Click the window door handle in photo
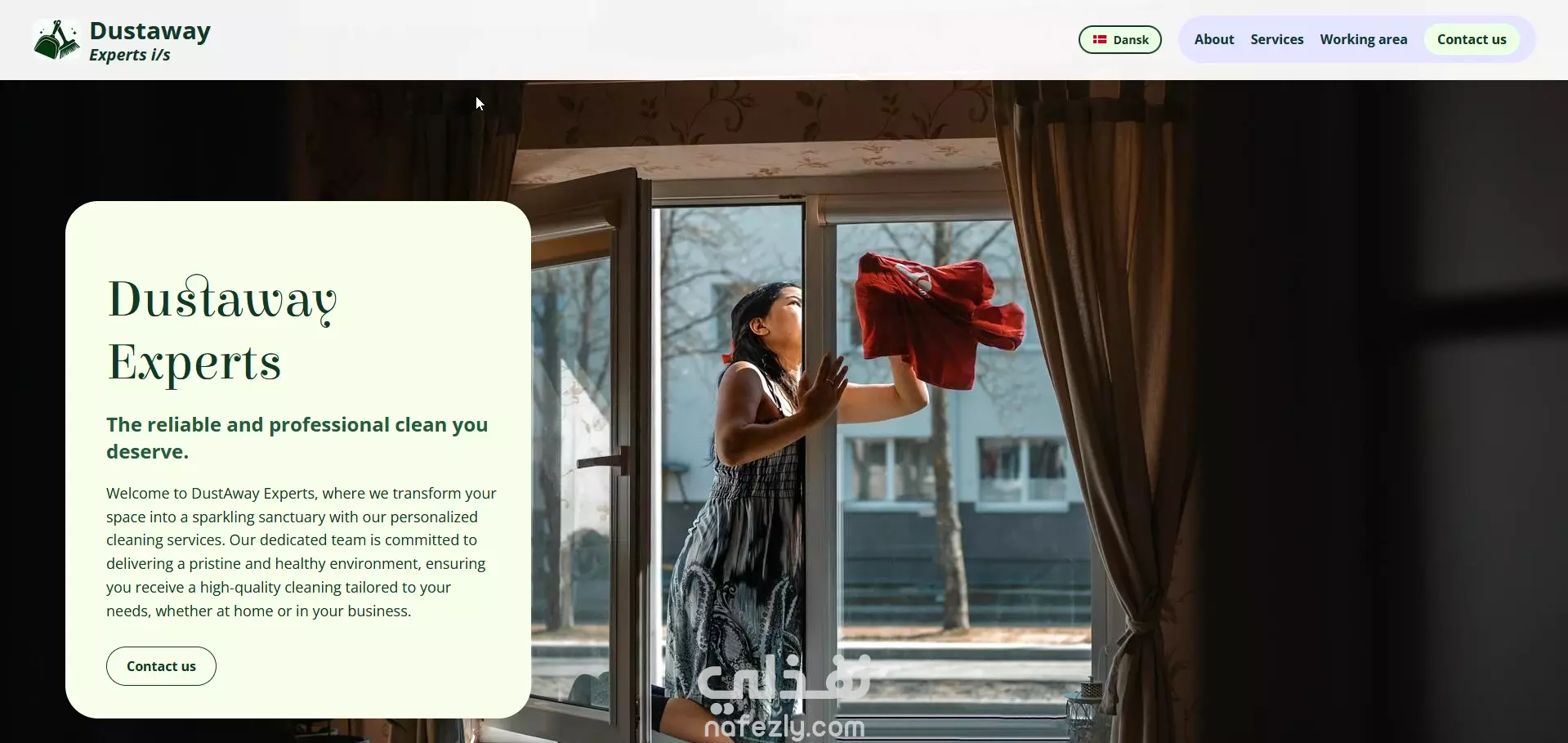This screenshot has width=1568, height=743. [x=603, y=461]
